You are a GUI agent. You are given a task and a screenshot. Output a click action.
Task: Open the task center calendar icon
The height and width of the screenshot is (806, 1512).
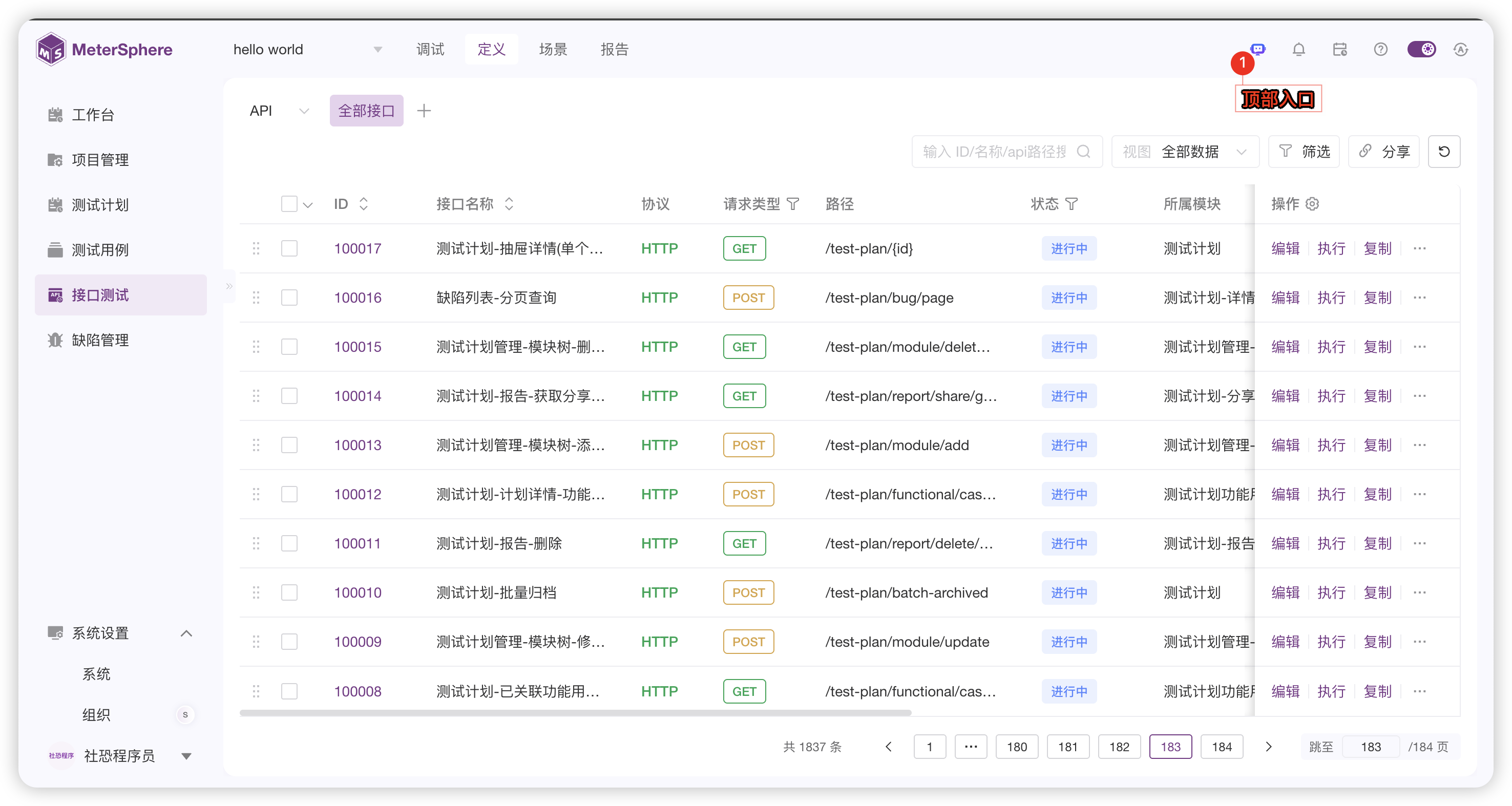[x=1339, y=49]
